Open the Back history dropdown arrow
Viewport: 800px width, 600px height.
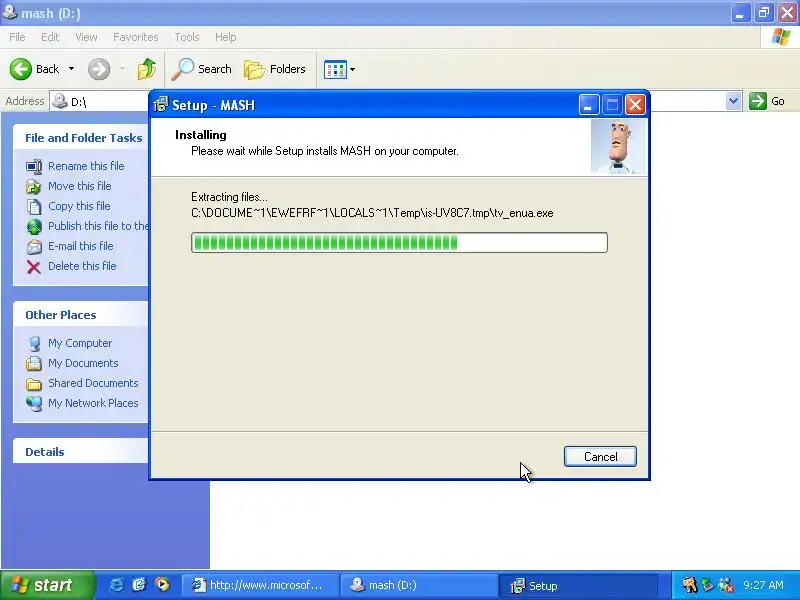click(x=71, y=69)
